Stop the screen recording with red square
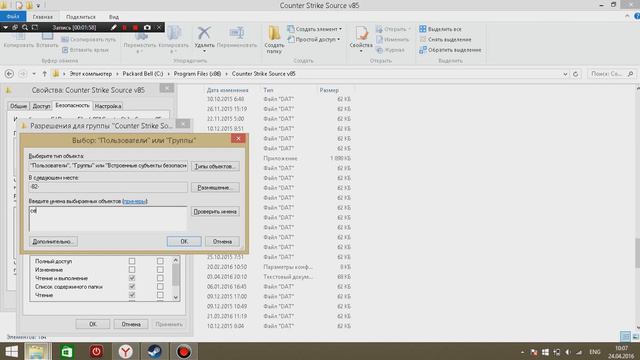 (x=136, y=27)
